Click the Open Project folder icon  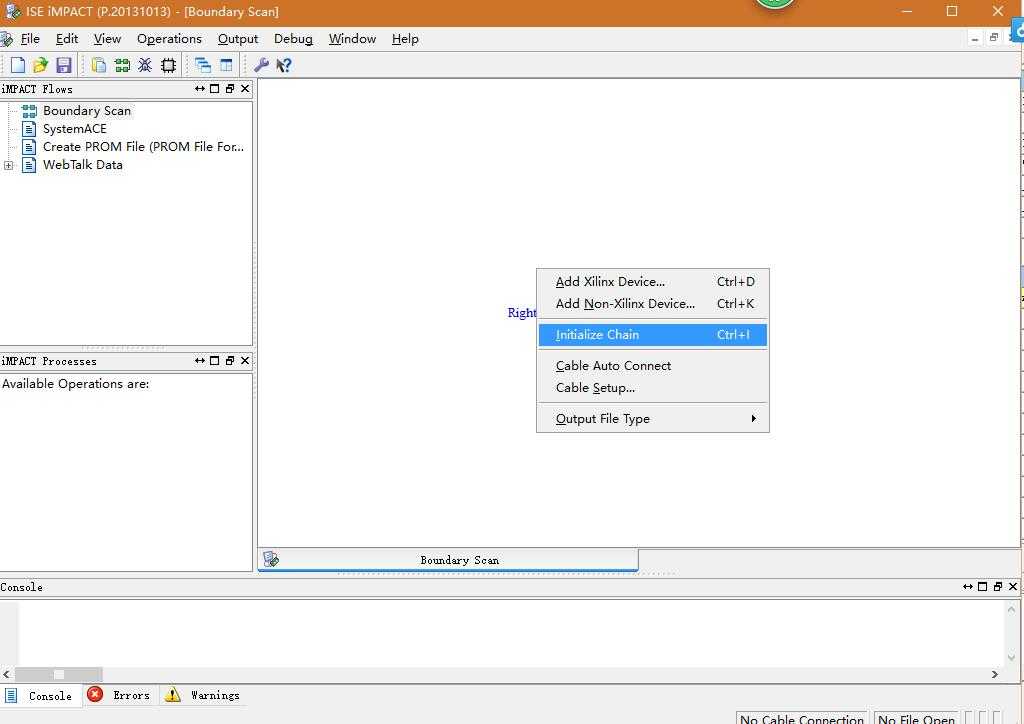coord(40,65)
